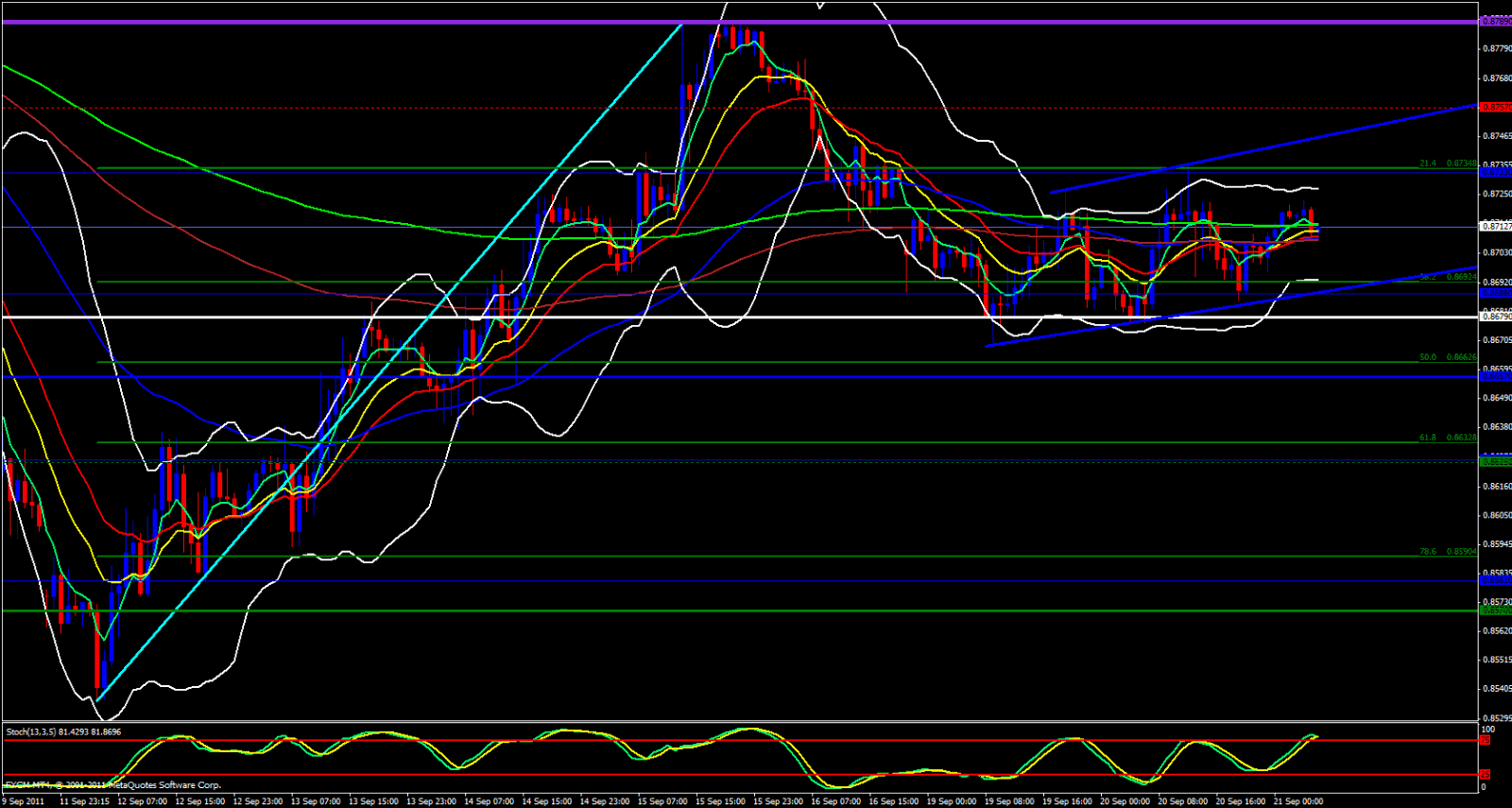Select the blue 0.85810 price level tag
This screenshot has height=808, width=1512.
1494,581
